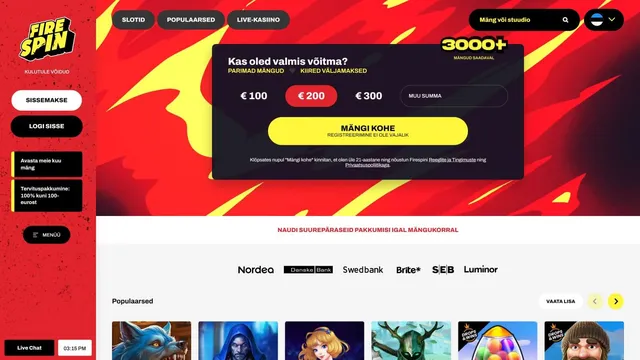Screen dimensions: 640x360
Task: Click the Logi Sisse button
Action: pos(47,126)
